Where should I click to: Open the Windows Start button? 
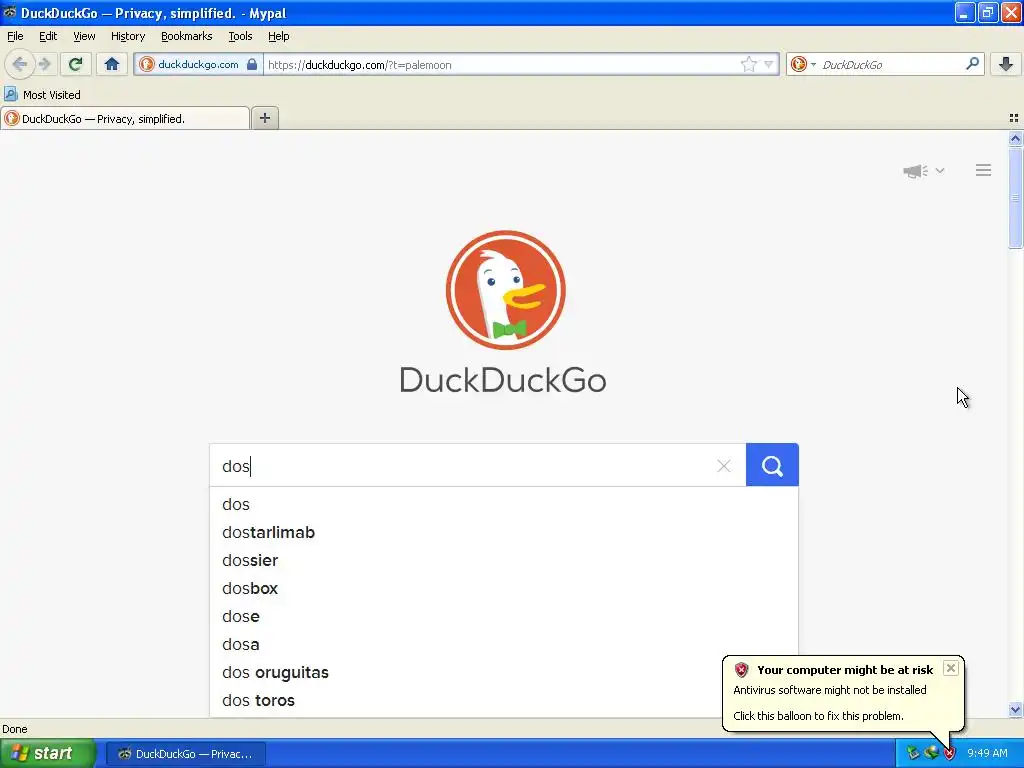coord(48,754)
